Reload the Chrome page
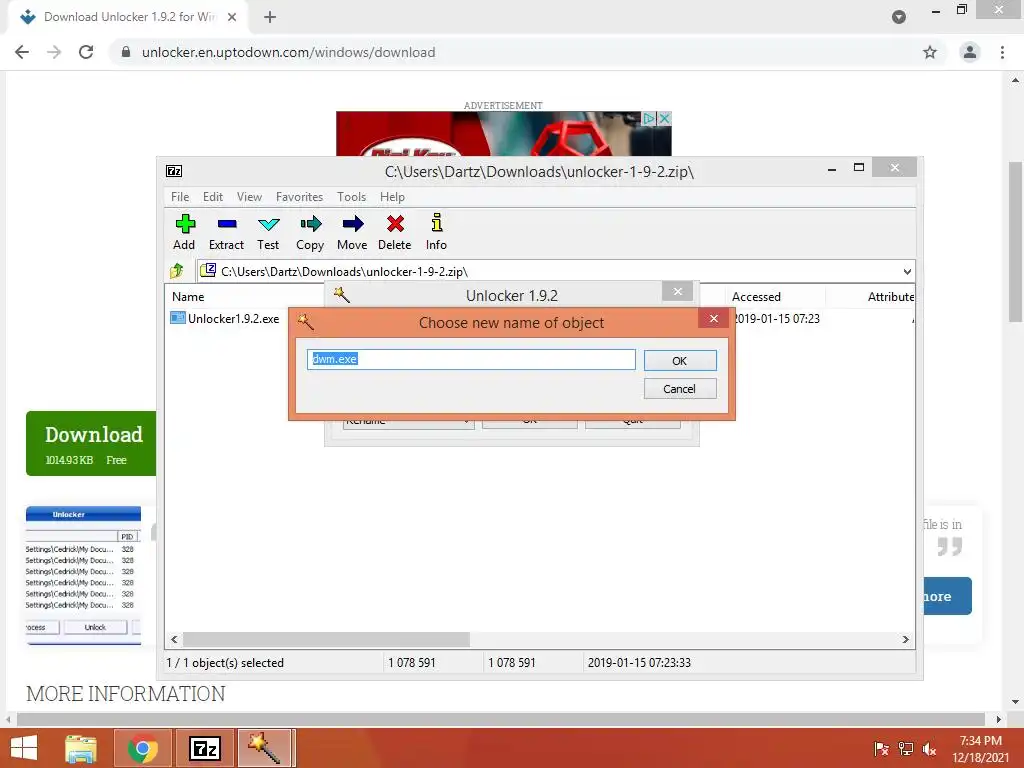 86,52
